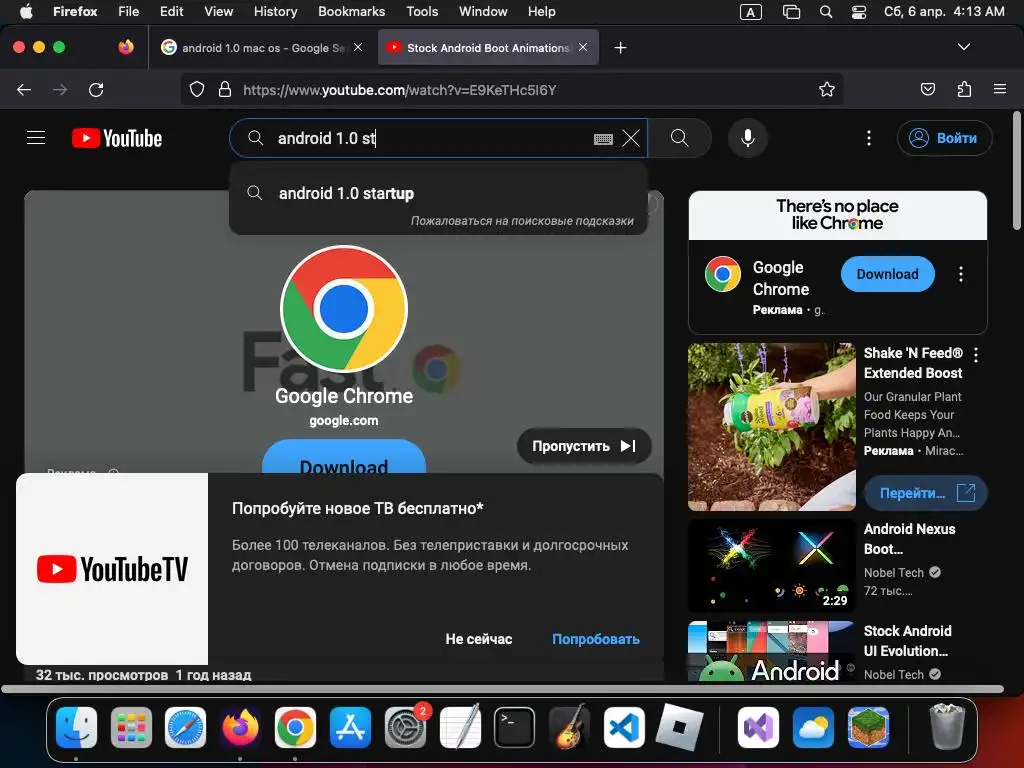Open the Tools menu
1024x768 pixels.
(422, 11)
